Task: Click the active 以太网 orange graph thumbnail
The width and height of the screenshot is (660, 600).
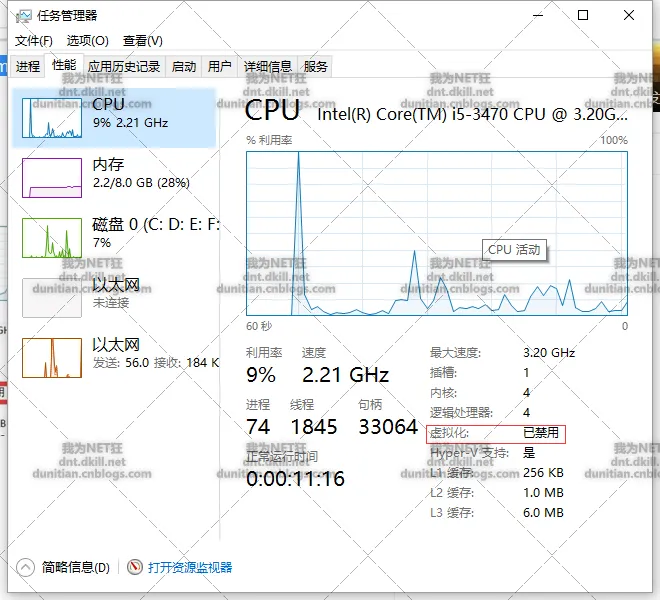Action: [x=52, y=357]
